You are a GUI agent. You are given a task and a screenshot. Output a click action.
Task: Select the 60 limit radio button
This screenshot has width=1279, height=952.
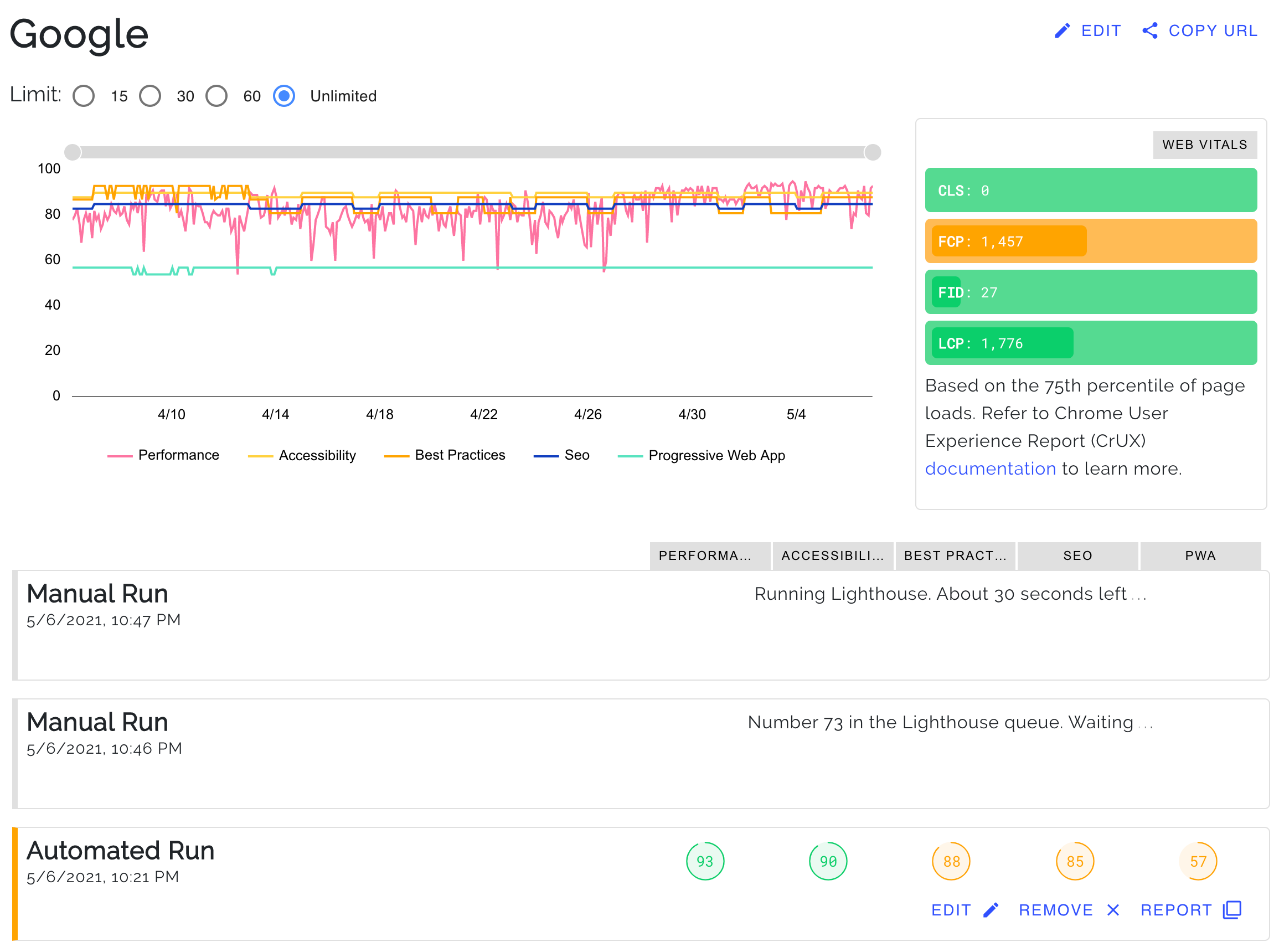[x=216, y=96]
